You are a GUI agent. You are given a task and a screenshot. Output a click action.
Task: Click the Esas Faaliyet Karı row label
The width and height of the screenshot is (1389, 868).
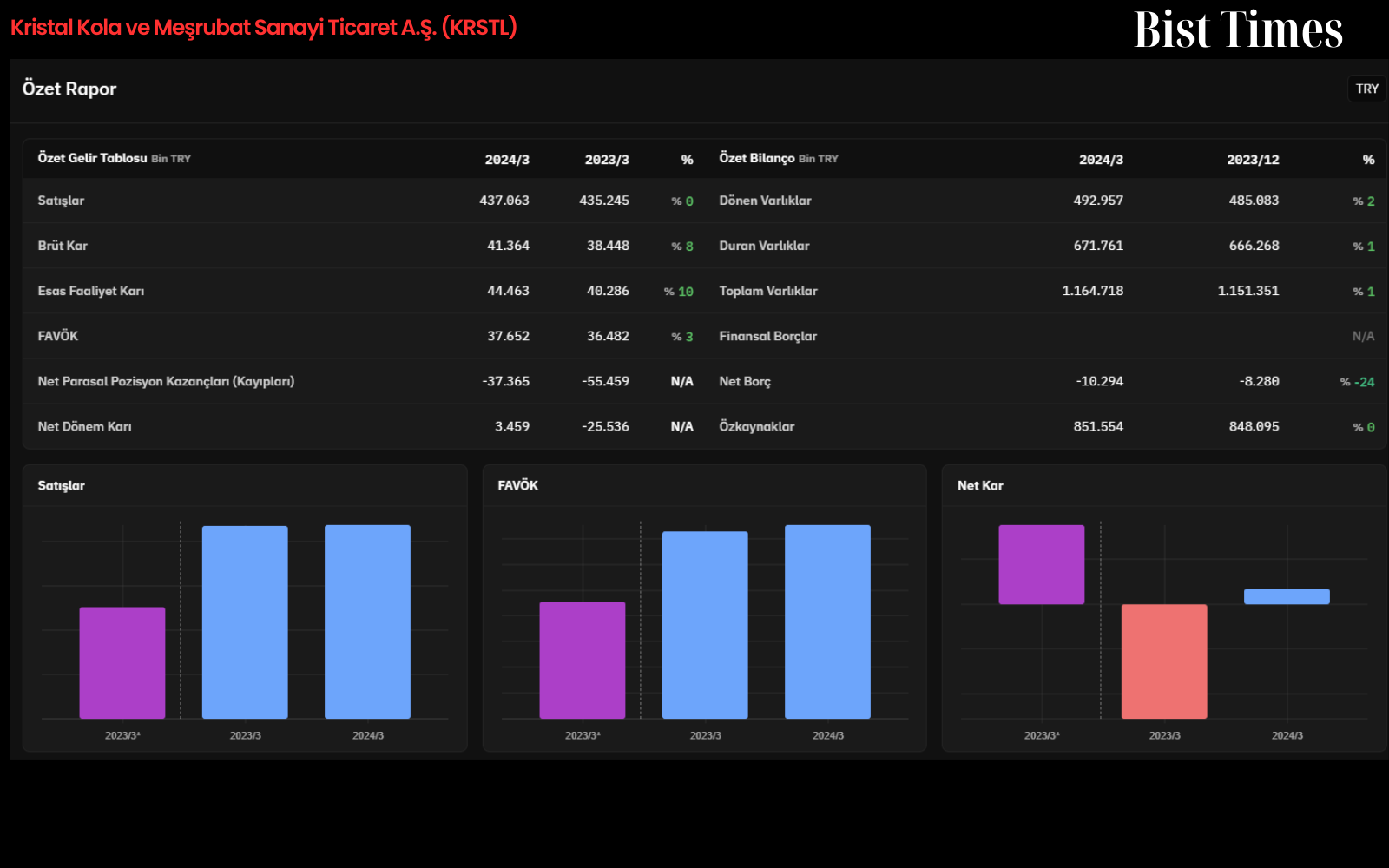(x=91, y=291)
